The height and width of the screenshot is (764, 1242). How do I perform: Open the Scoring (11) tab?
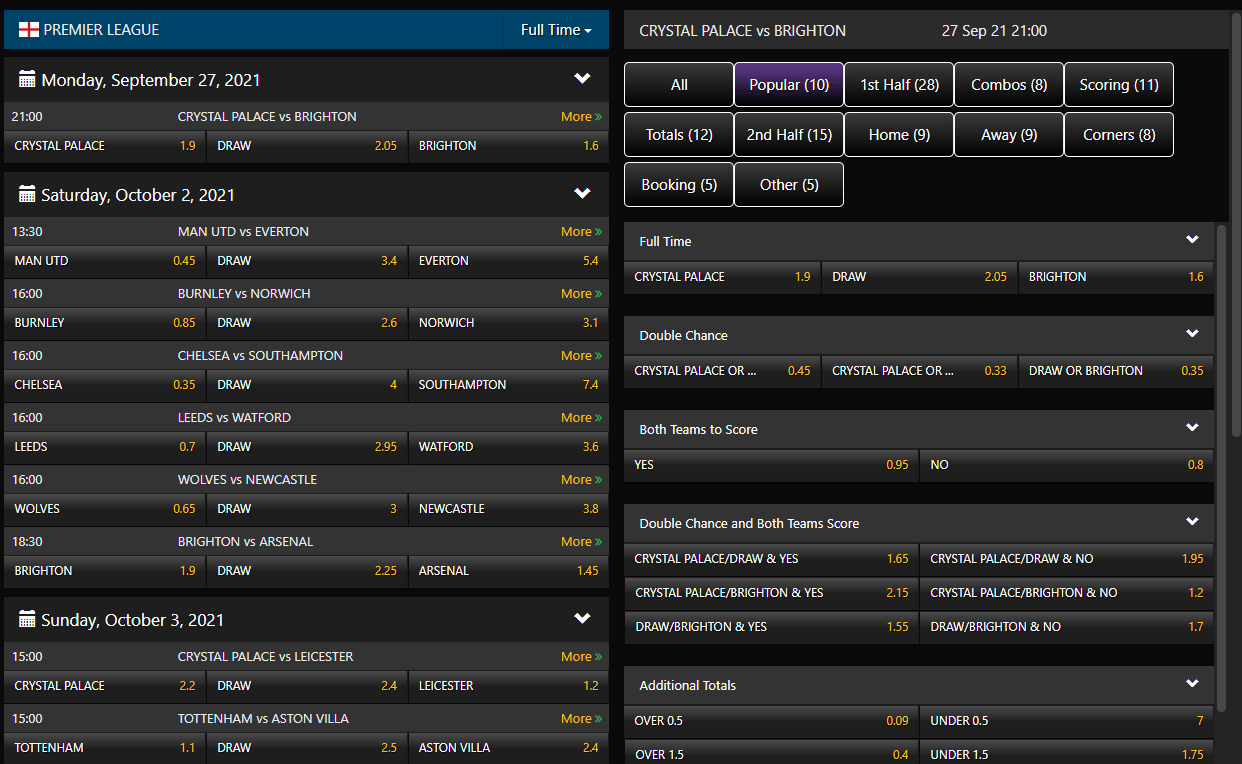click(x=1119, y=85)
